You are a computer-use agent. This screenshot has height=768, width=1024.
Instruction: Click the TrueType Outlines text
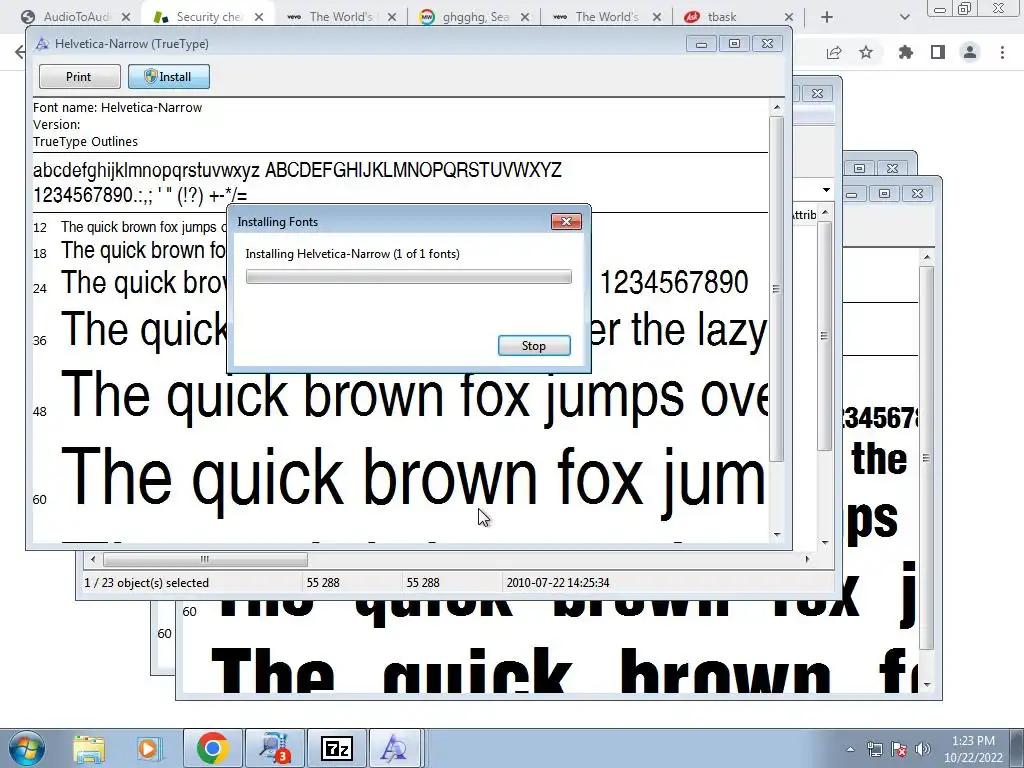pos(86,141)
